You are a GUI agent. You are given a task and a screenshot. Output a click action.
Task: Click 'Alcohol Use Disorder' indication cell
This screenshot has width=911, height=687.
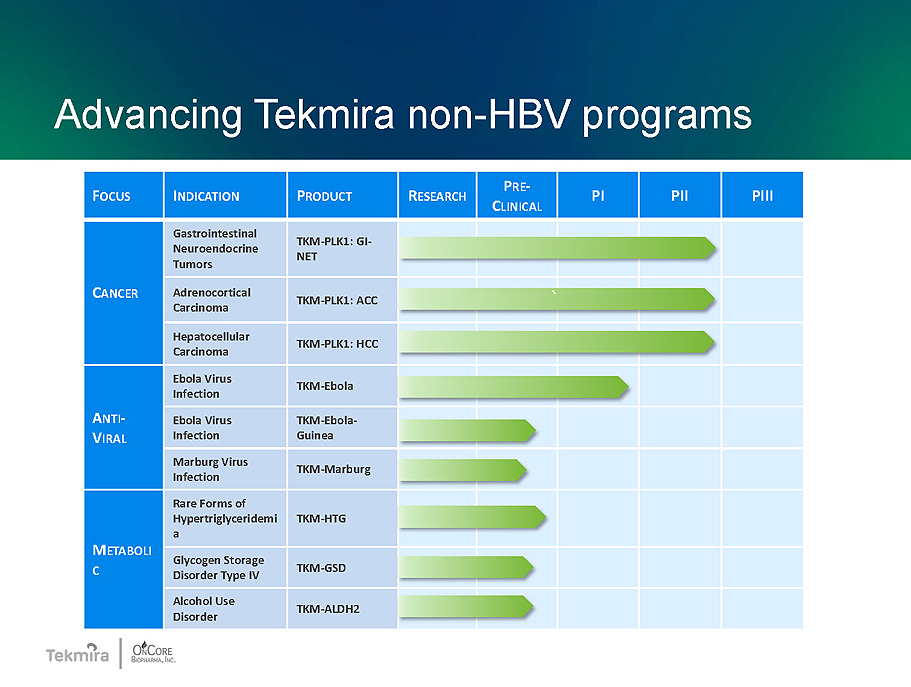225,609
